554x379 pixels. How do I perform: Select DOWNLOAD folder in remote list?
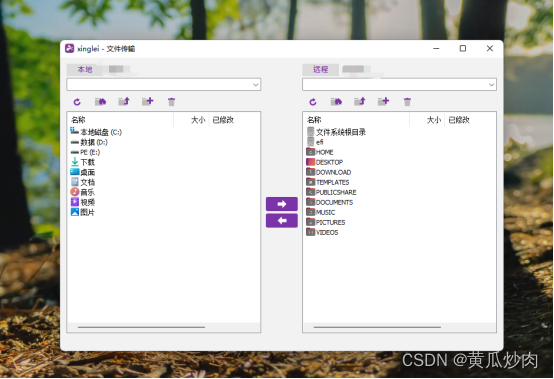coord(329,172)
